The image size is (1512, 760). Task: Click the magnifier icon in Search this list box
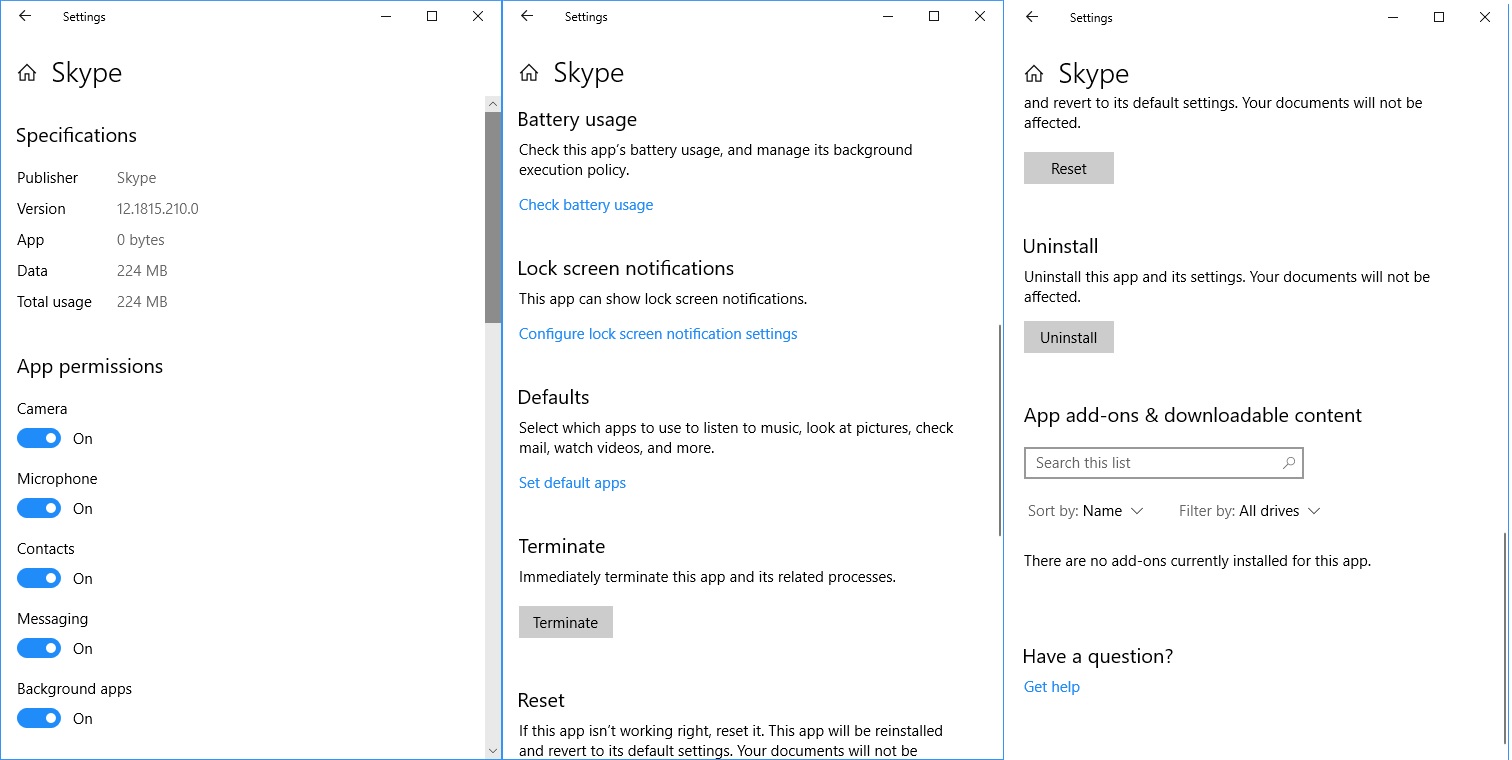point(1289,463)
